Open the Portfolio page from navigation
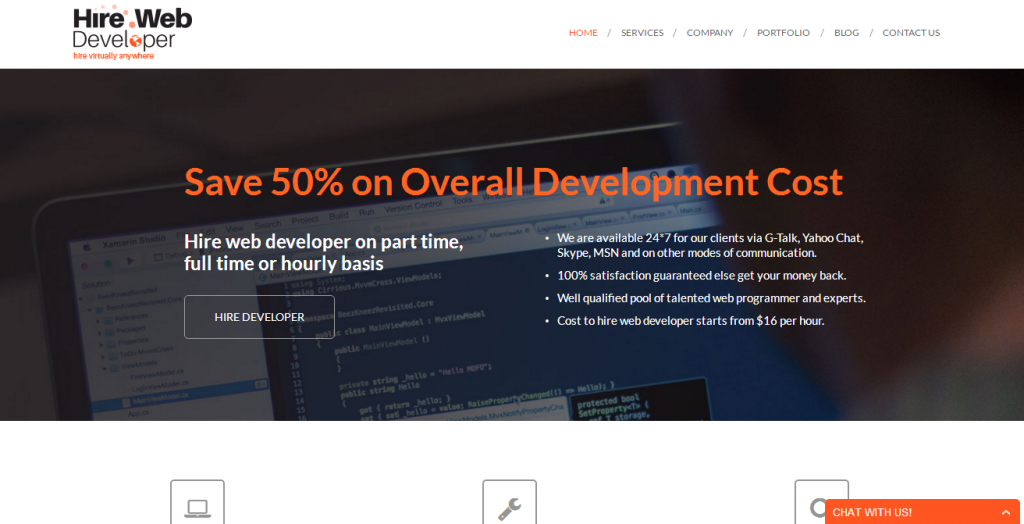 tap(783, 33)
